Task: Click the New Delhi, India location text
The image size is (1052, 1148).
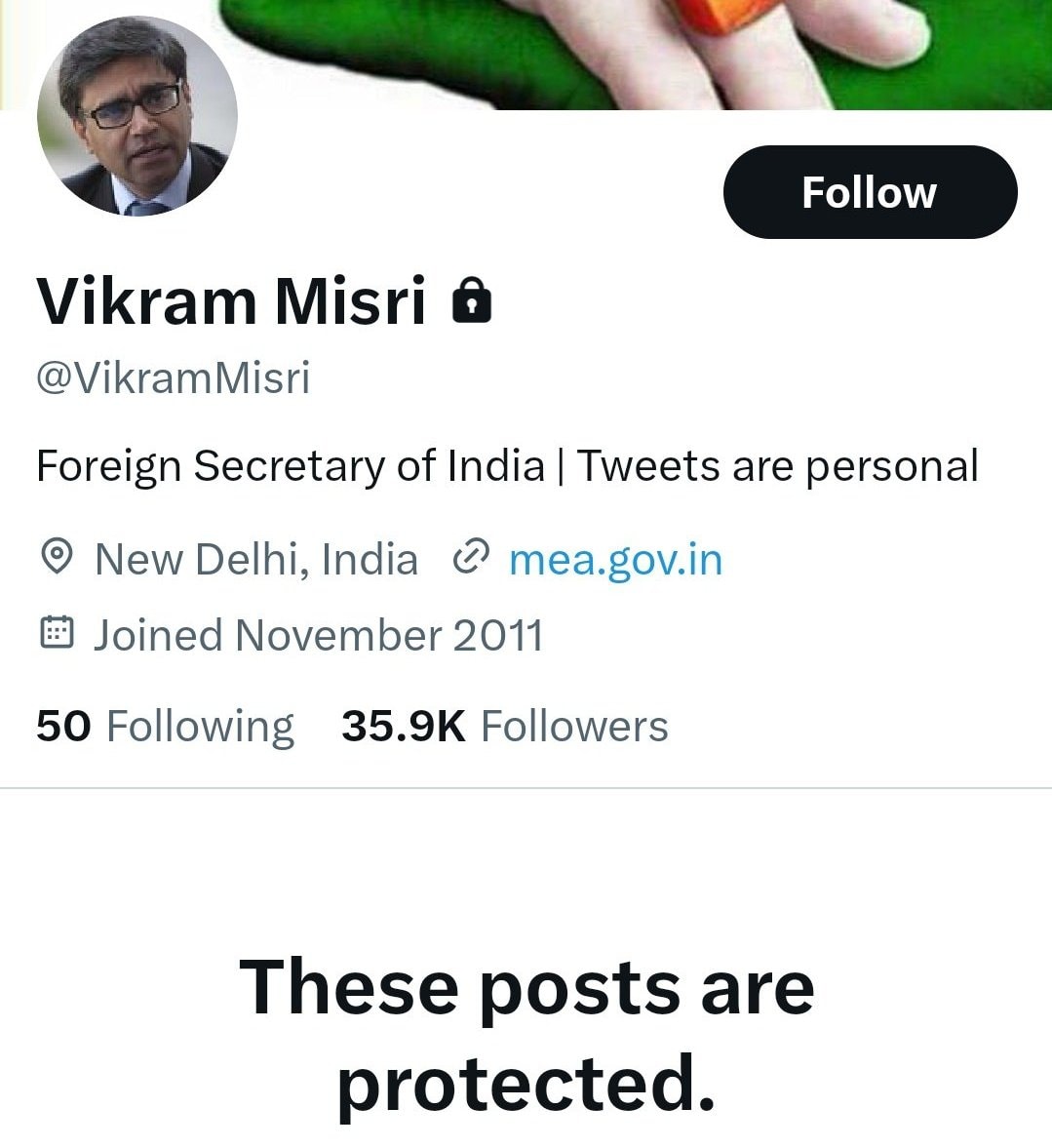Action: (x=255, y=560)
